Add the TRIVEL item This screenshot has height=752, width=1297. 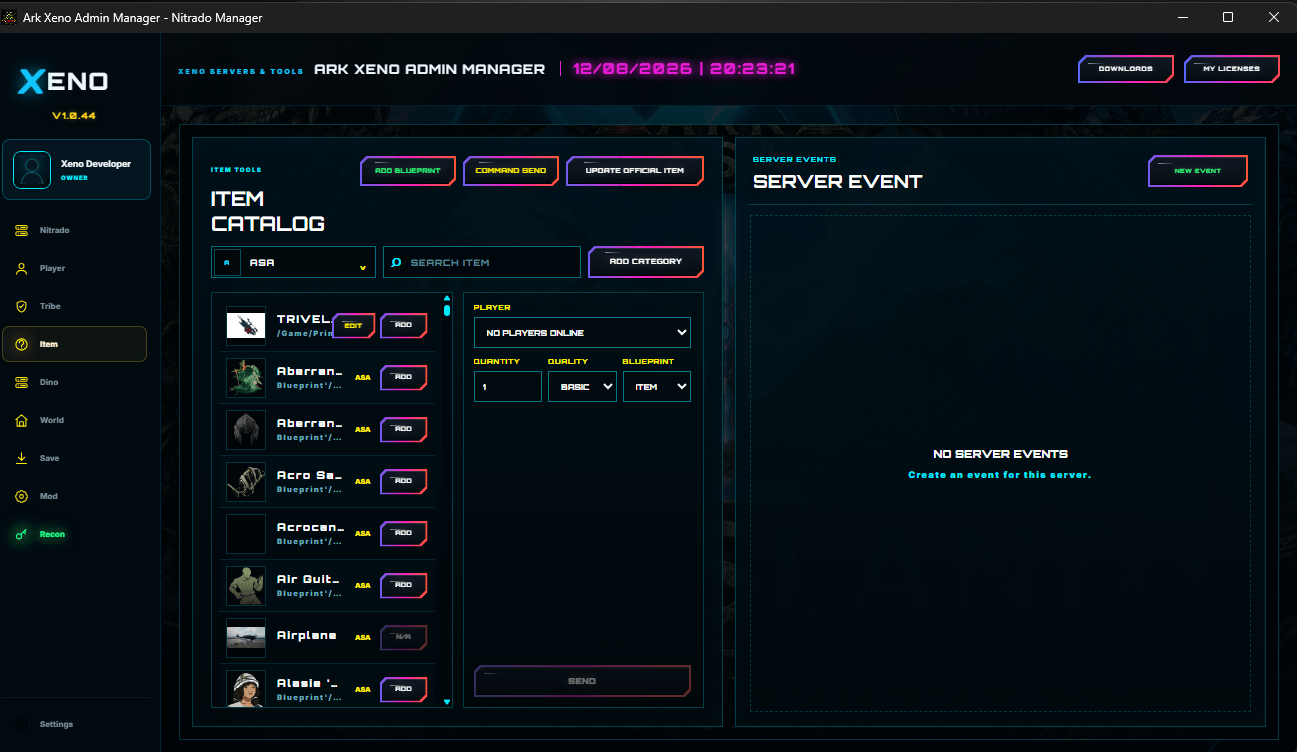click(x=404, y=326)
